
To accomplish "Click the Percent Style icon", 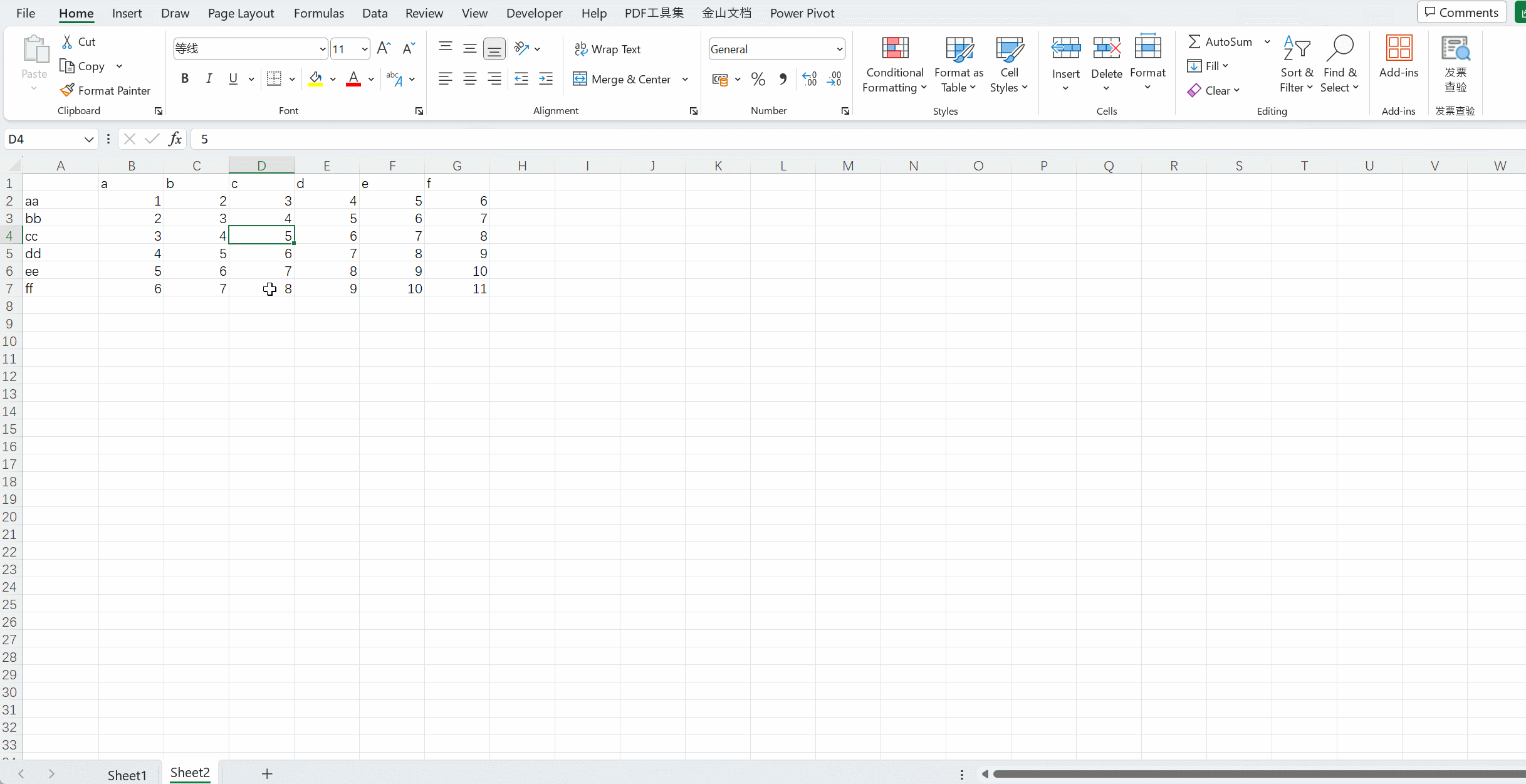I will [758, 79].
